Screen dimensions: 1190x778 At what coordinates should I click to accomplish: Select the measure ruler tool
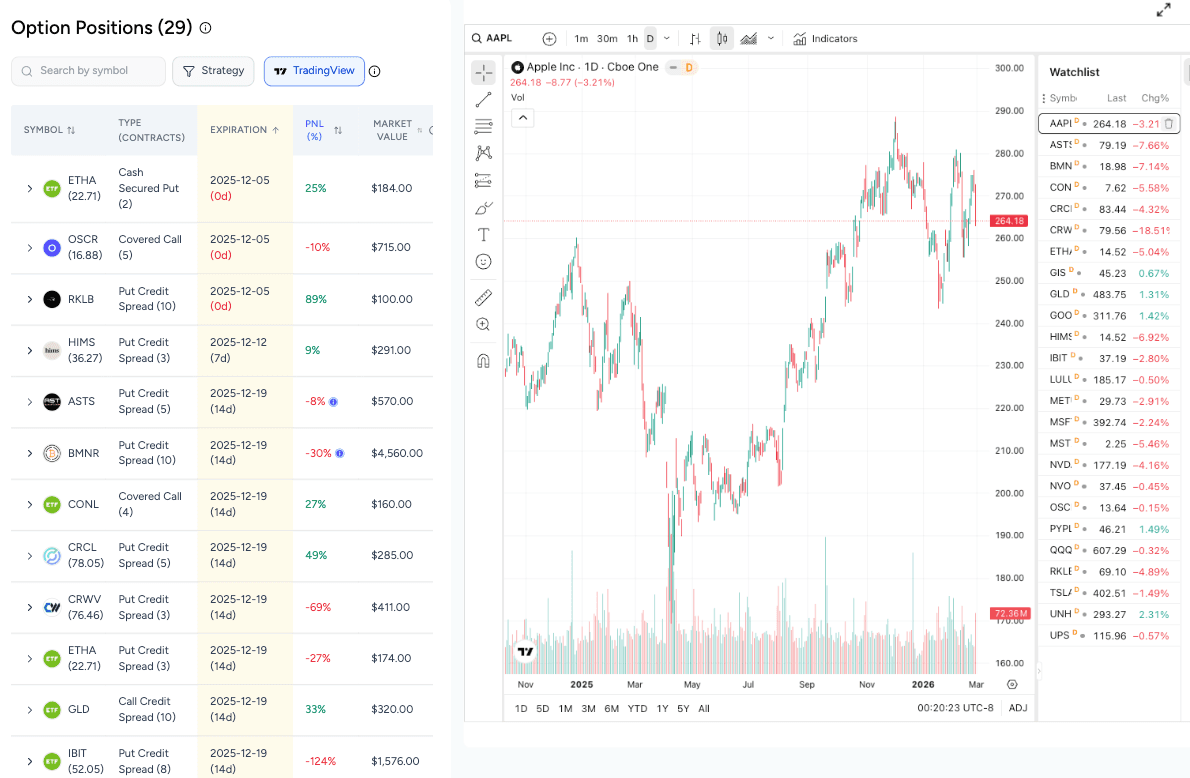483,297
